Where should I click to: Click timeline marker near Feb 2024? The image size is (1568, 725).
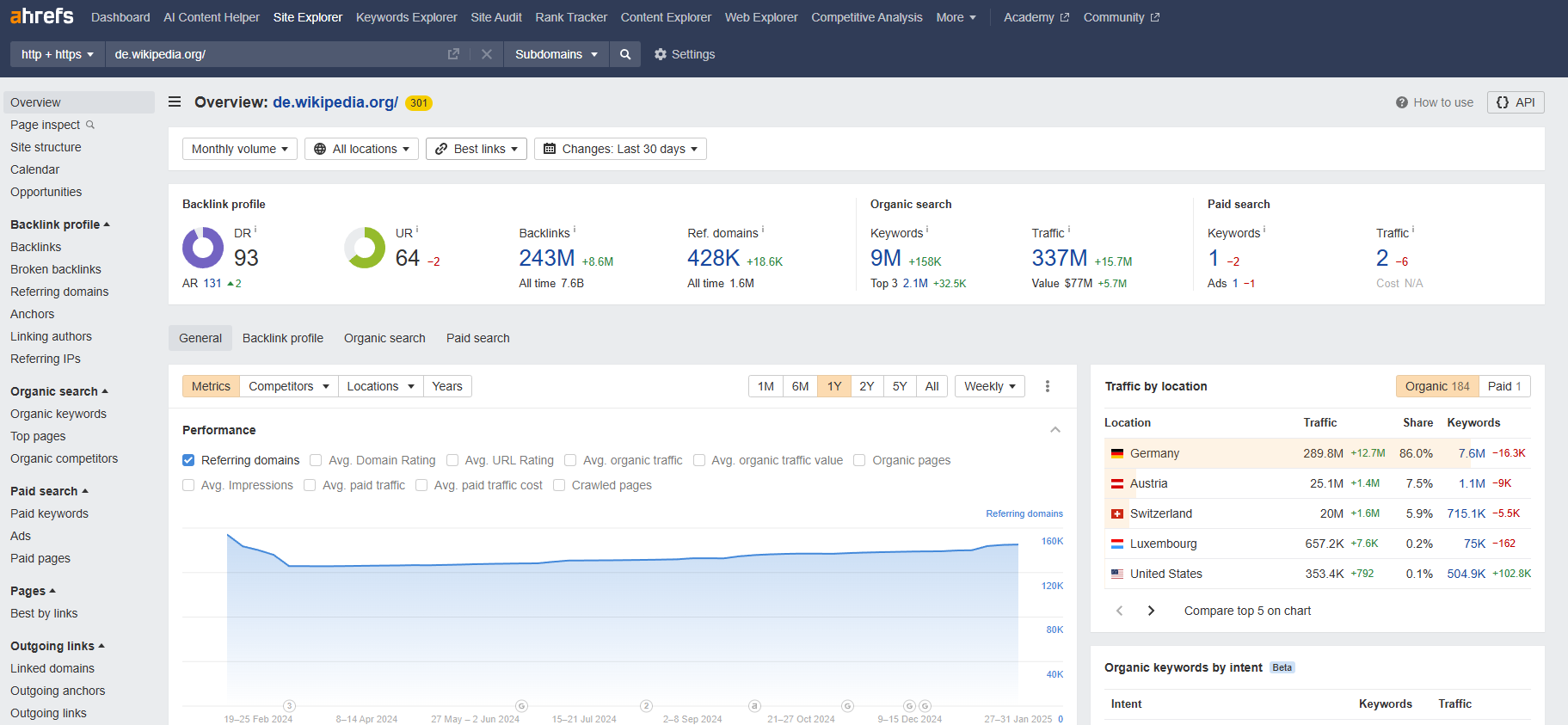coord(290,705)
